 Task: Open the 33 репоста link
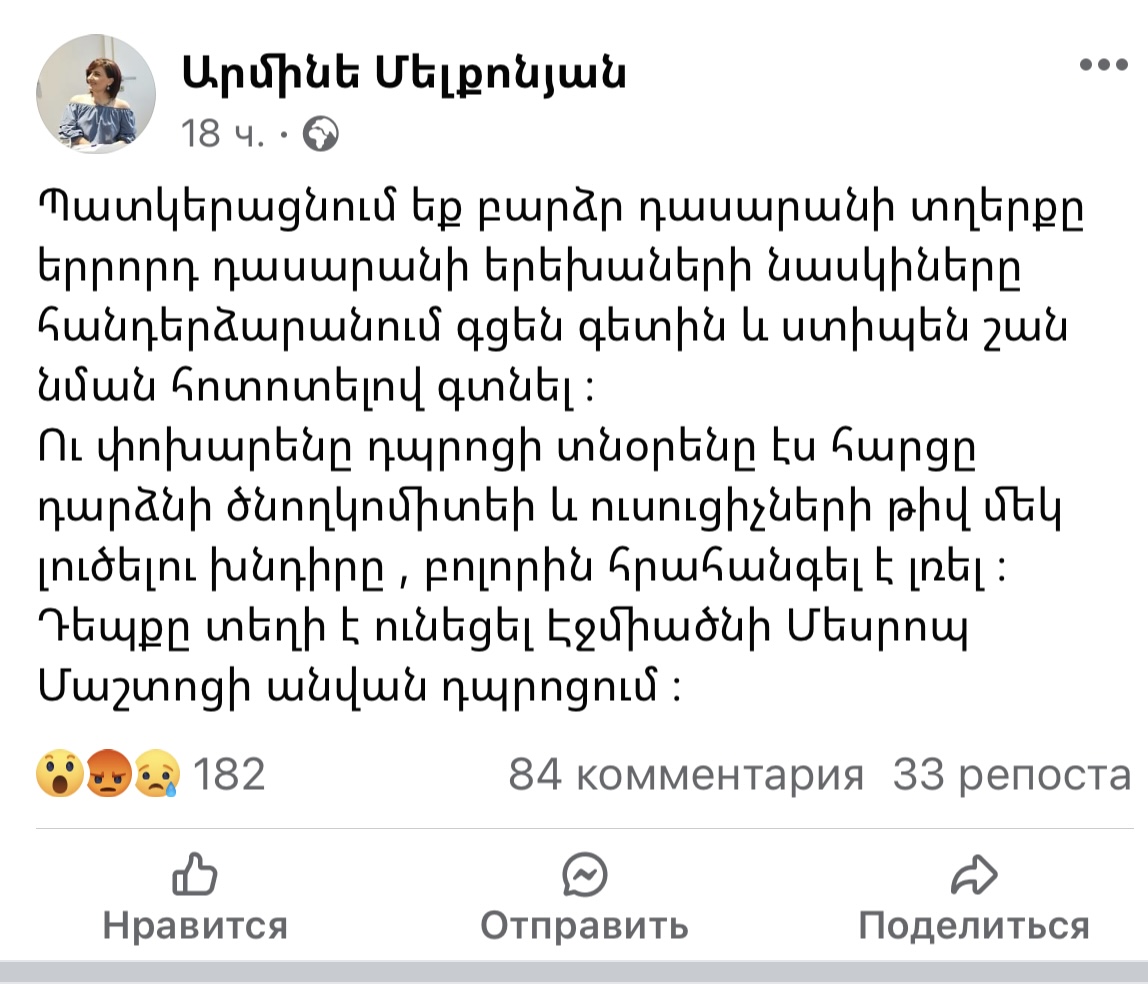point(1012,774)
